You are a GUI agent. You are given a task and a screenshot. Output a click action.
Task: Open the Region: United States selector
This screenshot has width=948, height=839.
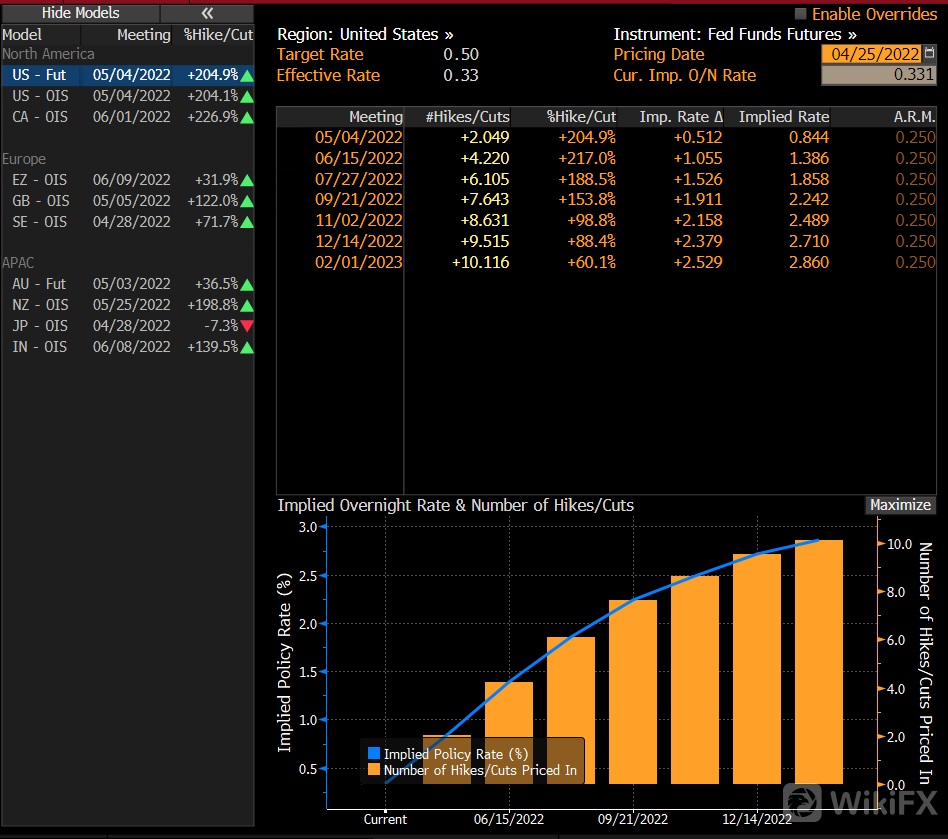pos(365,34)
